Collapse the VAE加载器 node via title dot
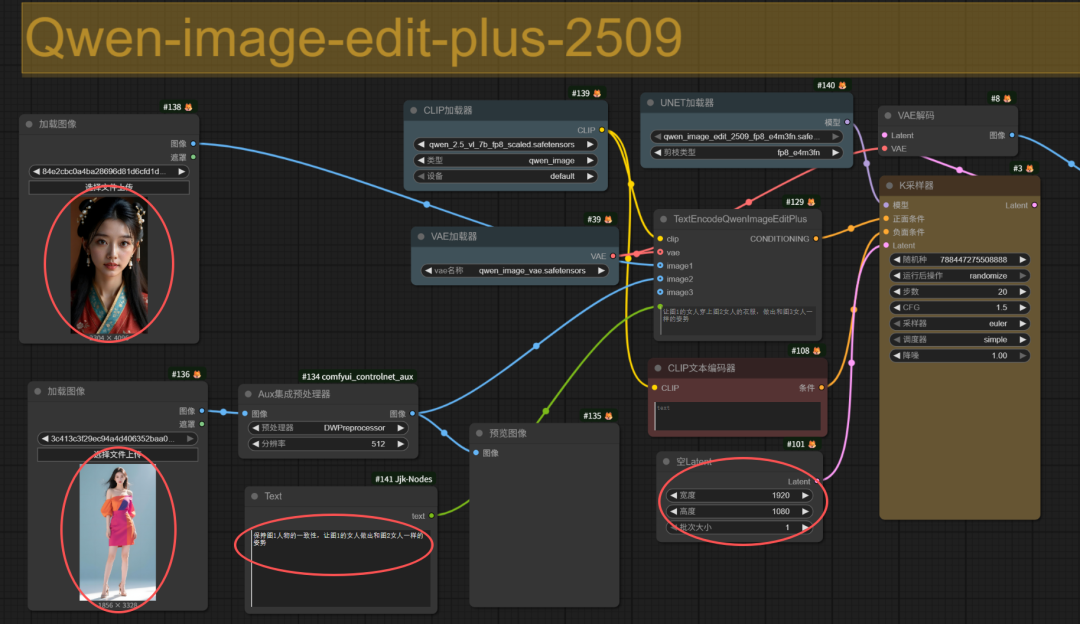The width and height of the screenshot is (1080, 624). (422, 236)
